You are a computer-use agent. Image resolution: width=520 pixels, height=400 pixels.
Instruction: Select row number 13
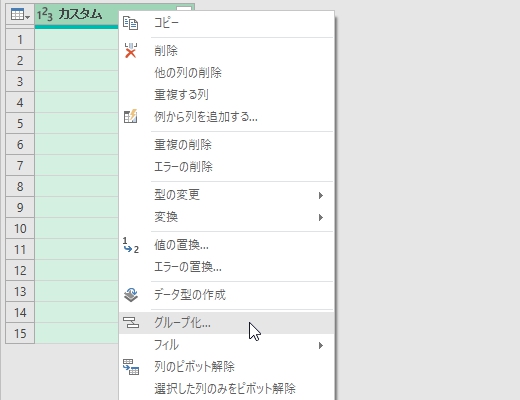click(20, 292)
